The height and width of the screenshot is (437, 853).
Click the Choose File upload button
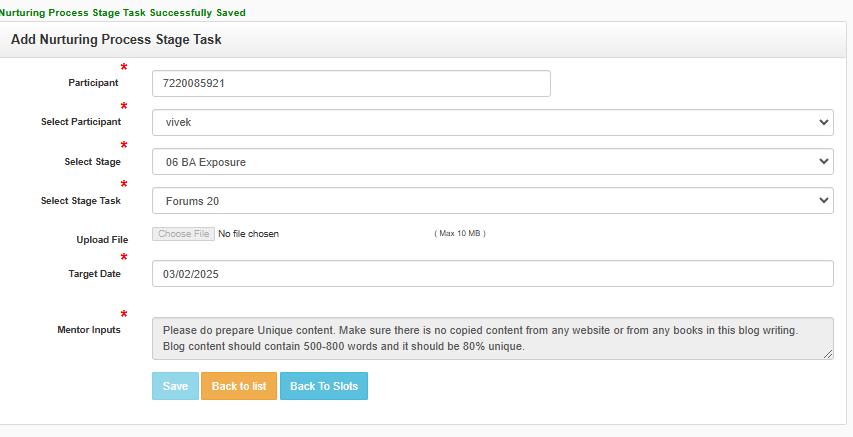coord(183,234)
